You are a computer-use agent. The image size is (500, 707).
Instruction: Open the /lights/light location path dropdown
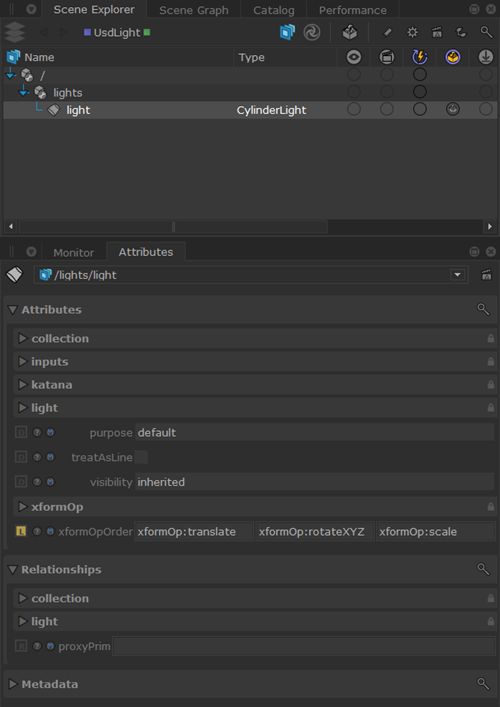tap(458, 275)
